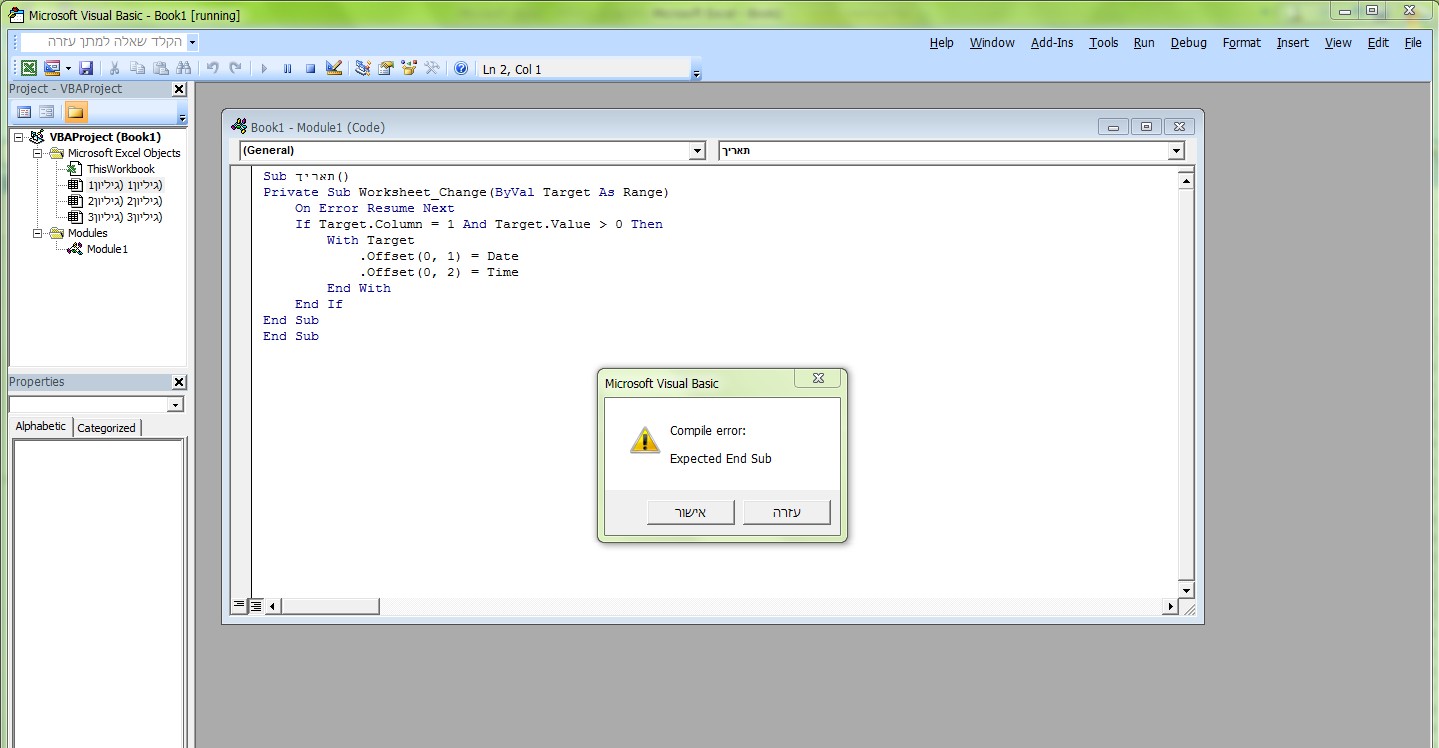Close the Properties panel
Image resolution: width=1439 pixels, height=748 pixels.
tap(179, 382)
